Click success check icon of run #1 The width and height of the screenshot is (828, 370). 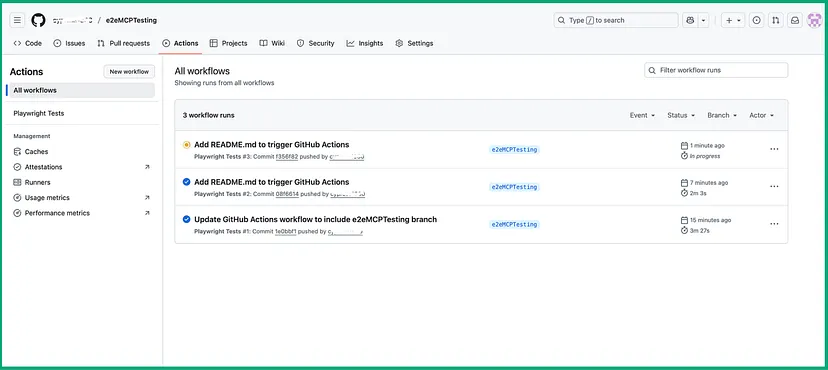point(186,219)
